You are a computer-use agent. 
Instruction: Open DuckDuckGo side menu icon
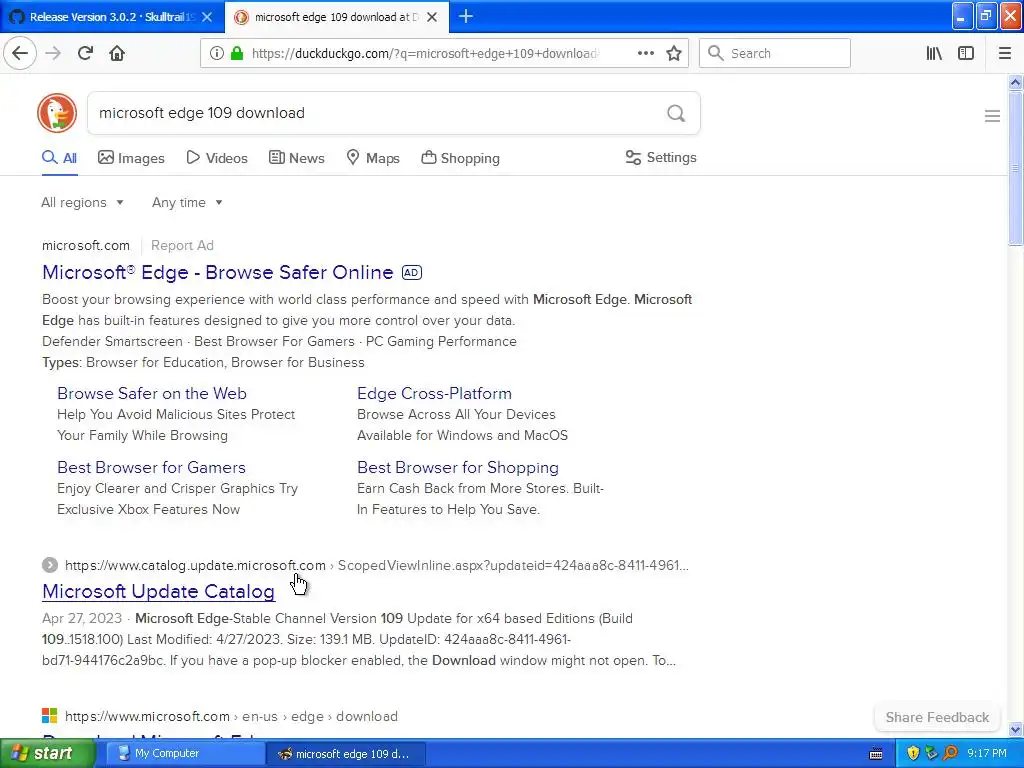click(992, 116)
